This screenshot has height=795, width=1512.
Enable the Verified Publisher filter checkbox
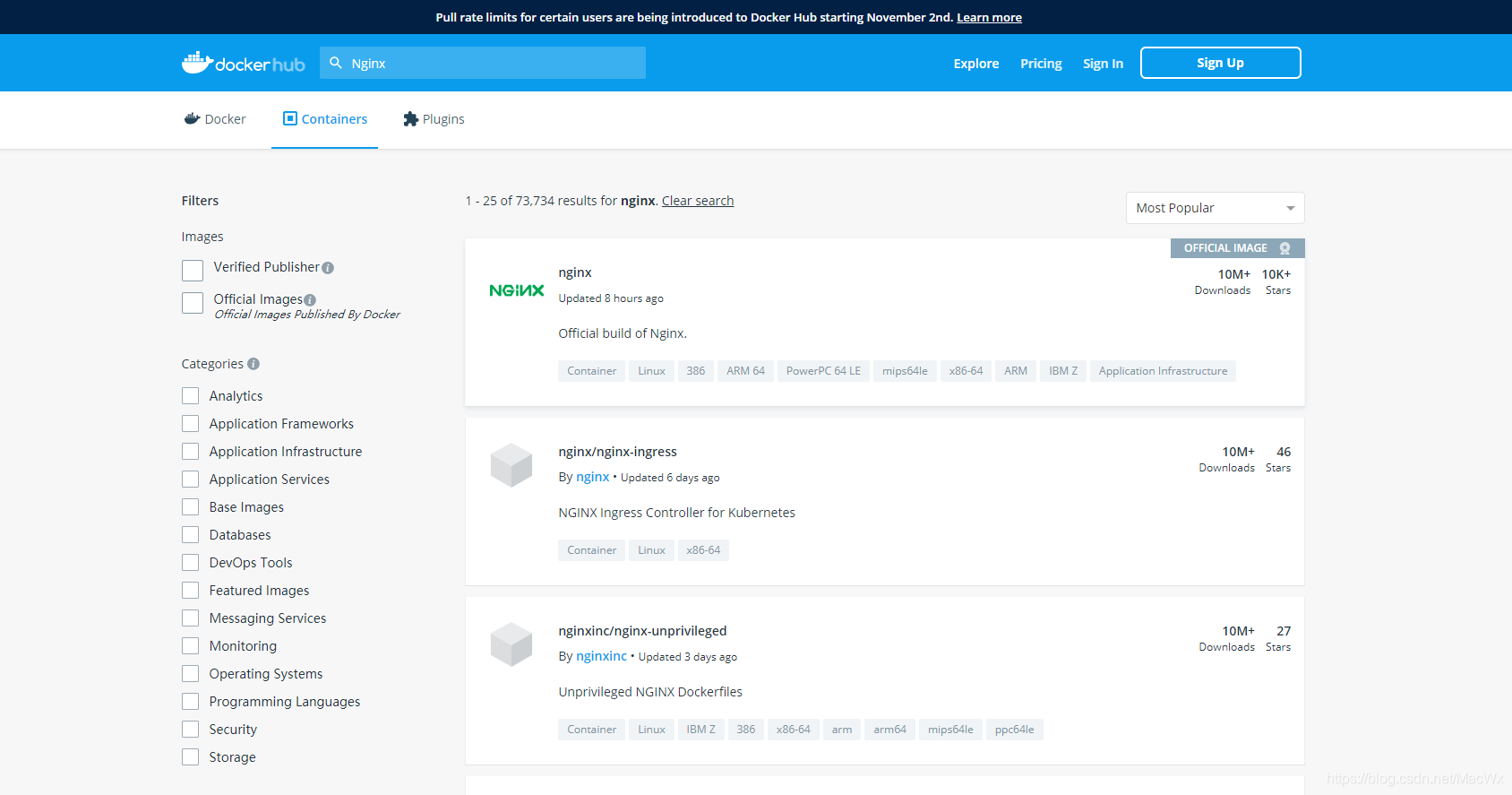point(193,271)
